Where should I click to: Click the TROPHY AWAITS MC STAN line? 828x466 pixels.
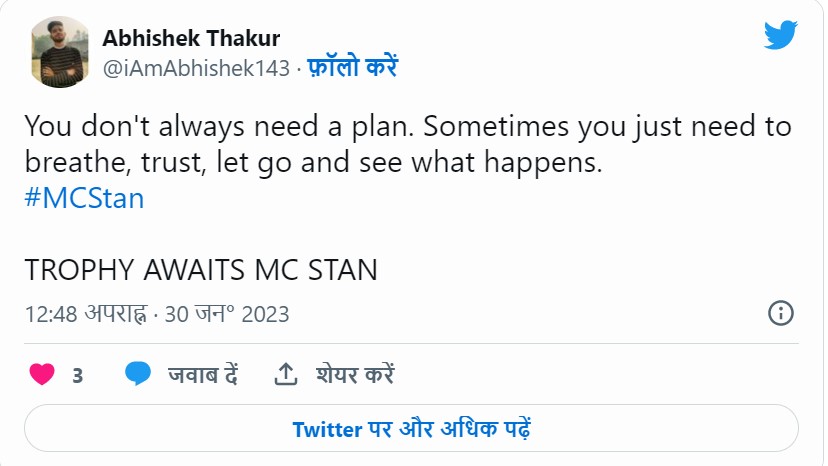coord(200,270)
